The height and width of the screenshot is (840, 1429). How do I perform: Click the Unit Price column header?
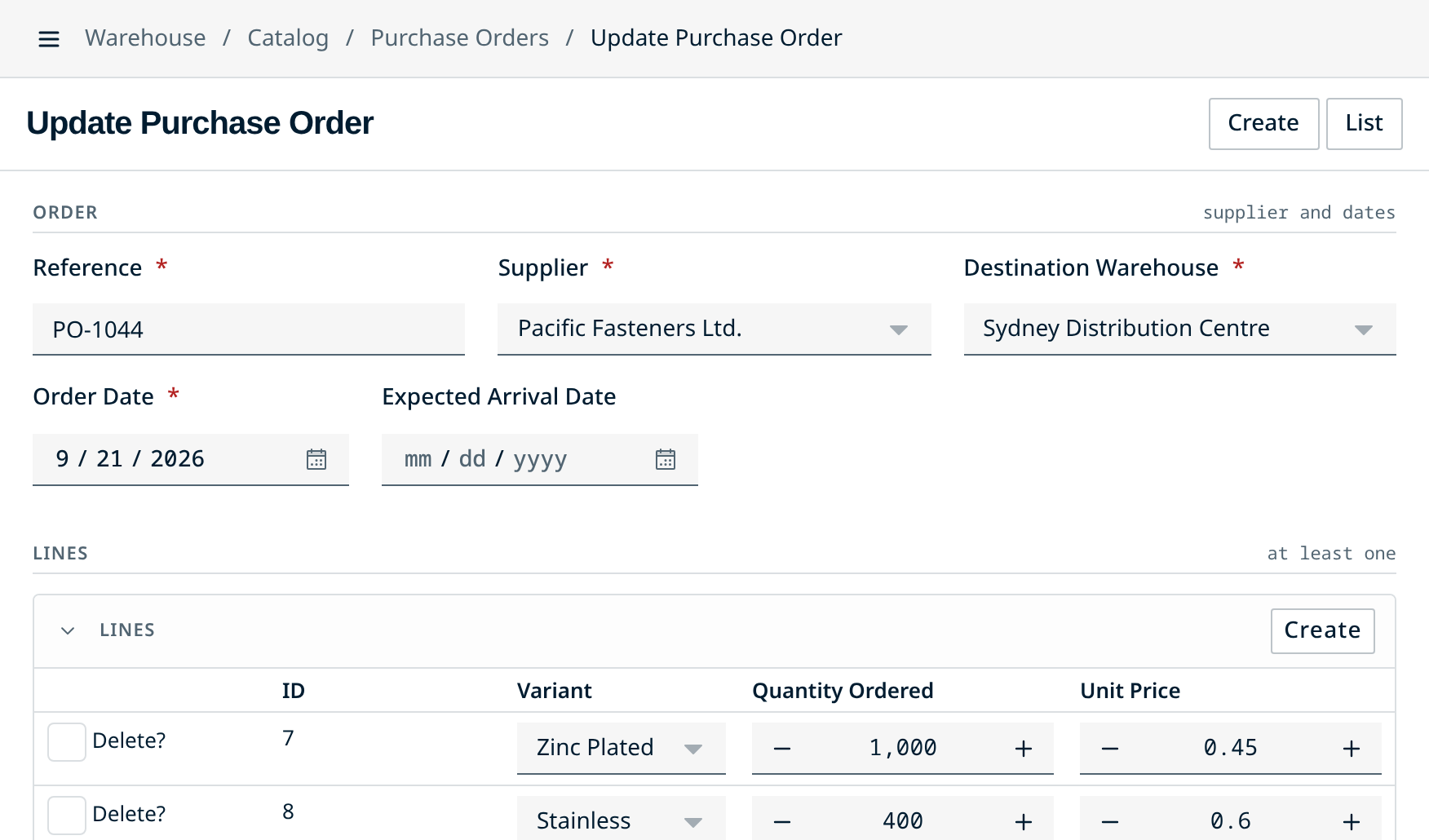pyautogui.click(x=1130, y=691)
